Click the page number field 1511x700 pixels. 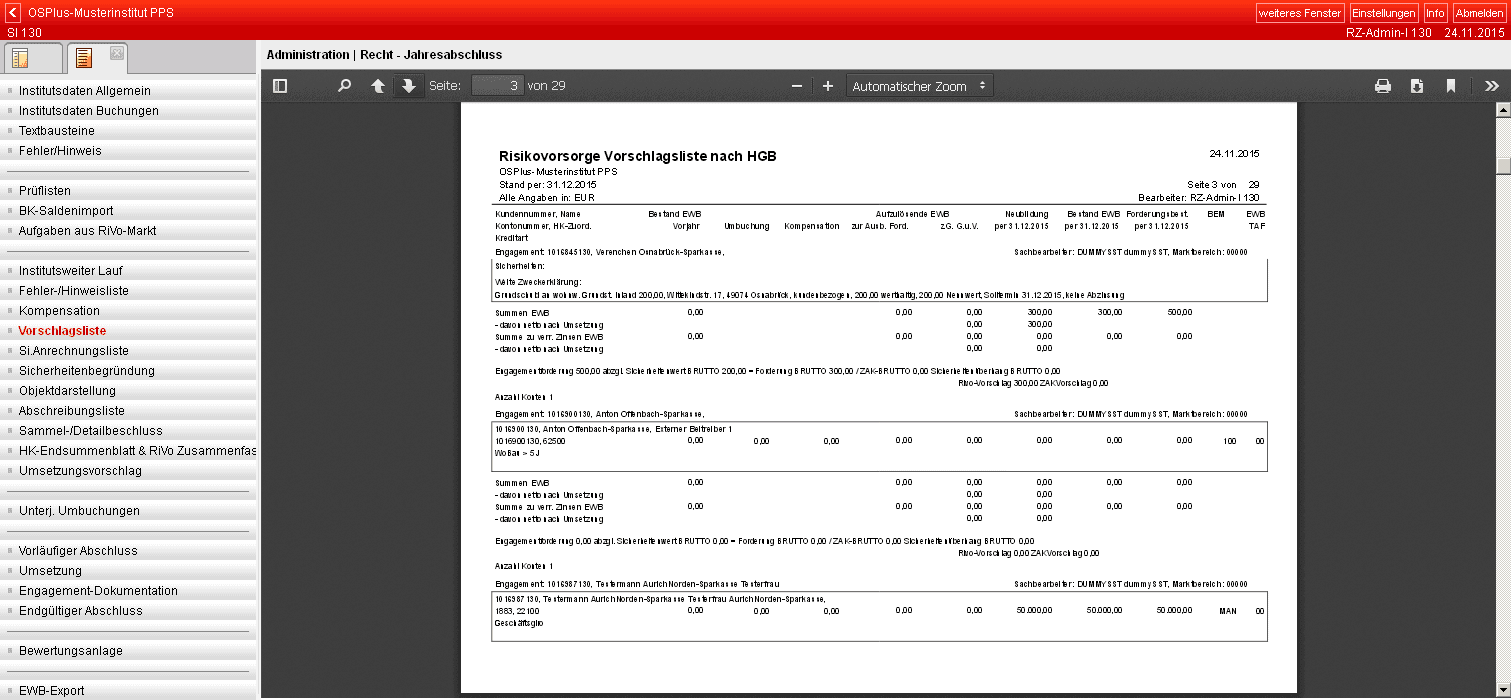[497, 86]
